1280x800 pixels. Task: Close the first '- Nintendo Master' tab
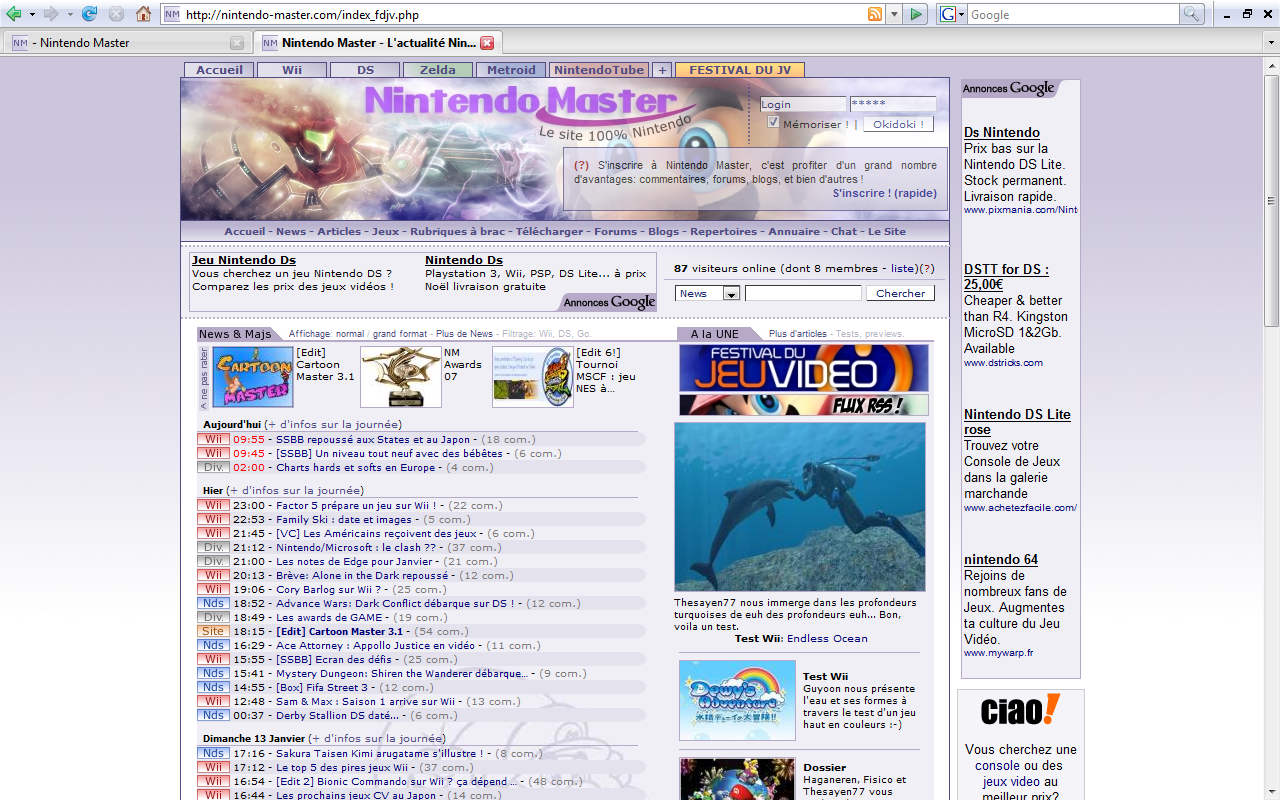[x=237, y=43]
